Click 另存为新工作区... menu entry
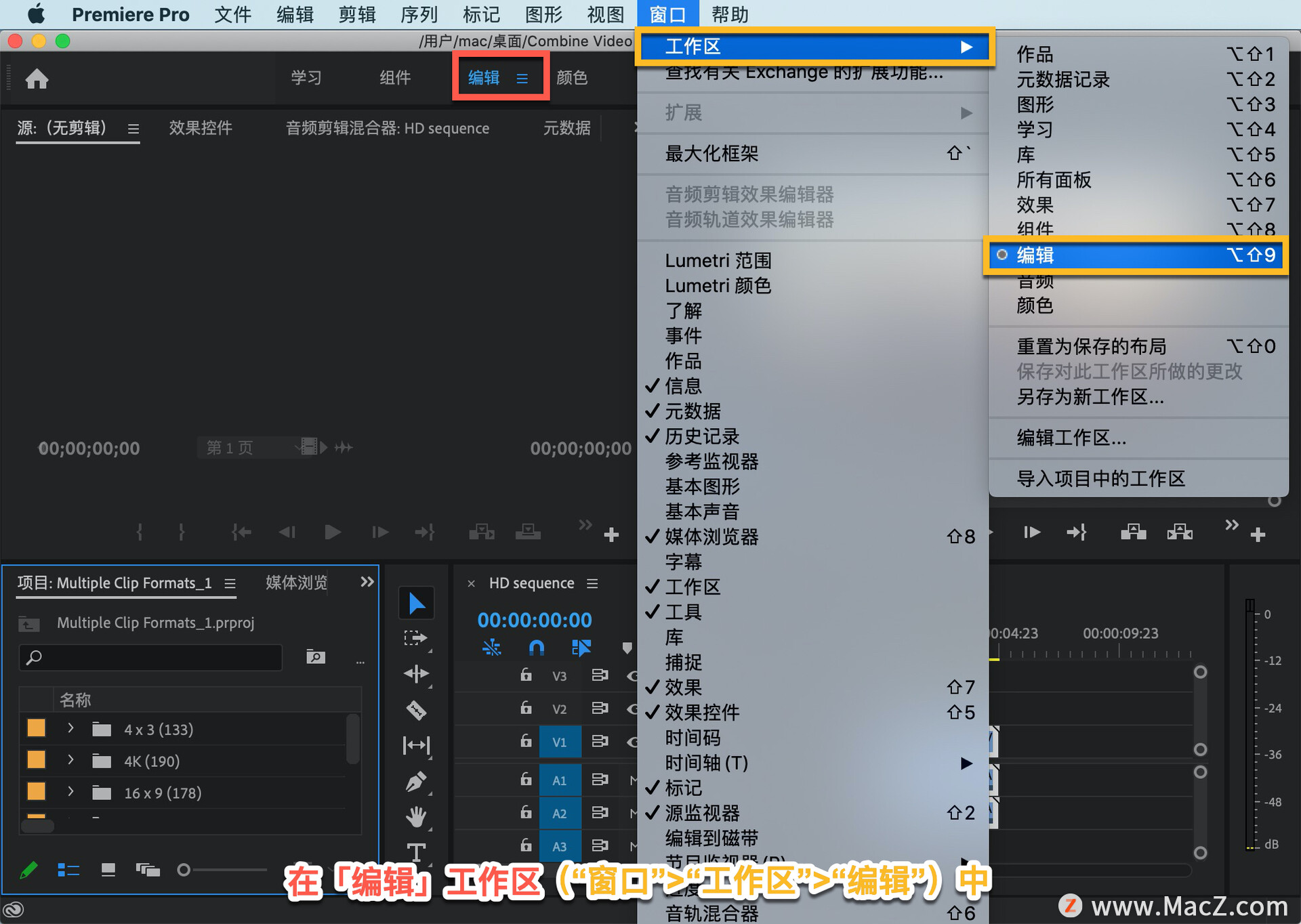Viewport: 1301px width, 924px height. click(x=1090, y=397)
